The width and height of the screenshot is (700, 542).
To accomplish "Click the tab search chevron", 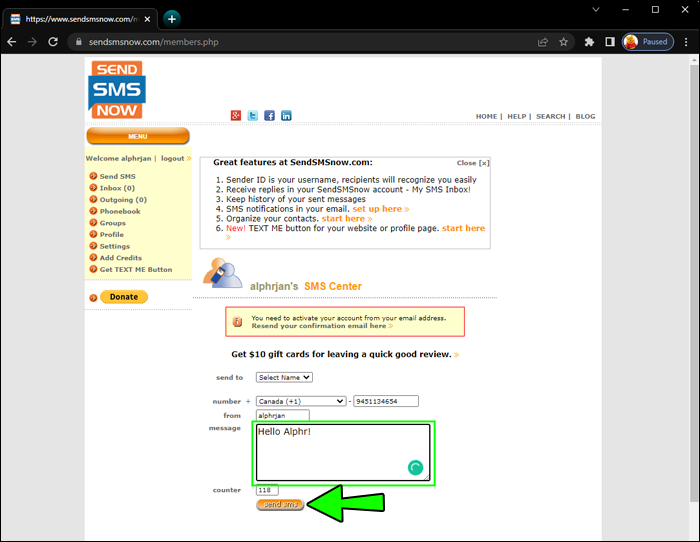I will click(596, 9).
